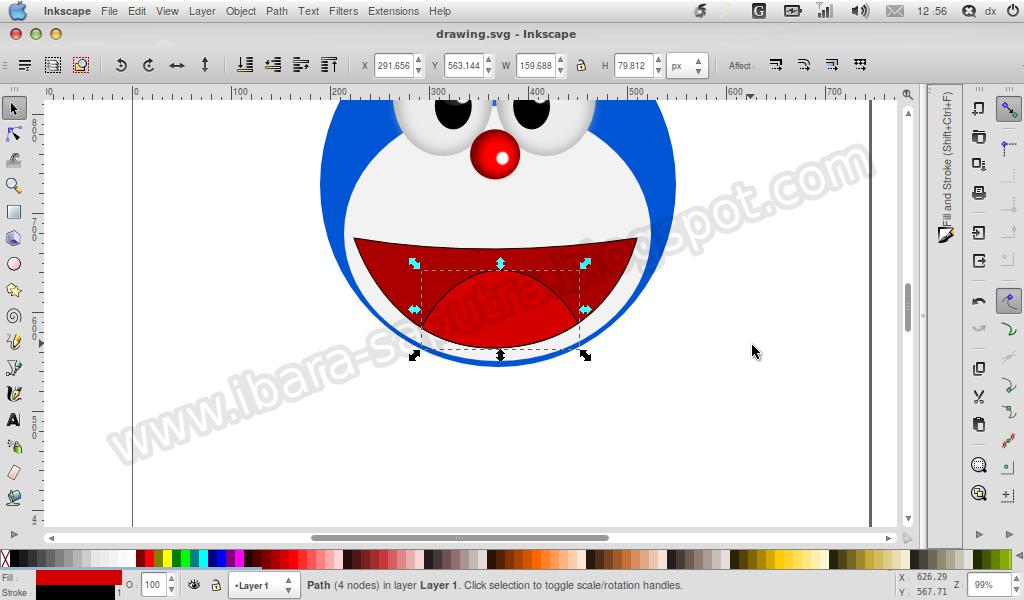Select the Spiral tool
This screenshot has height=600, width=1024.
pyautogui.click(x=14, y=316)
